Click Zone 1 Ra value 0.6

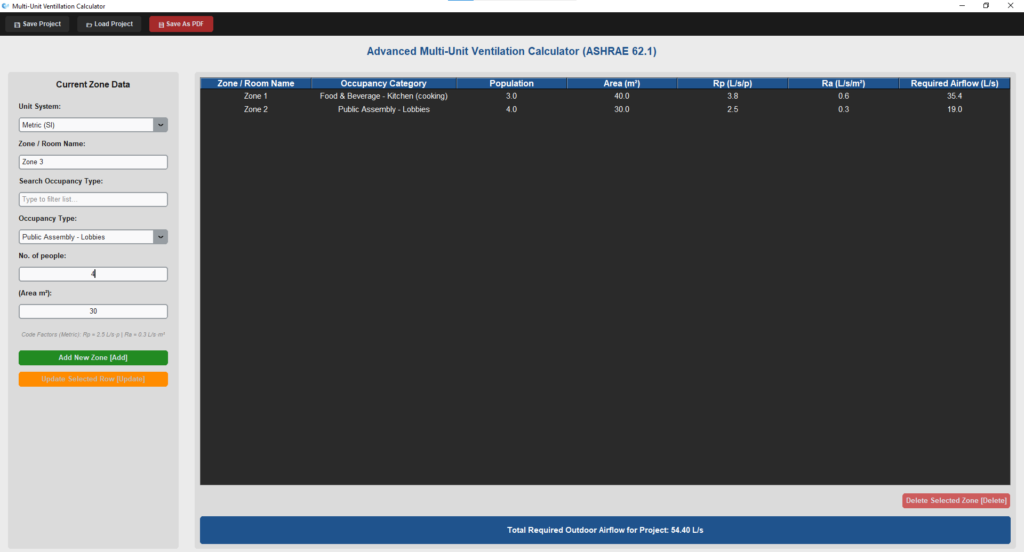(844, 96)
